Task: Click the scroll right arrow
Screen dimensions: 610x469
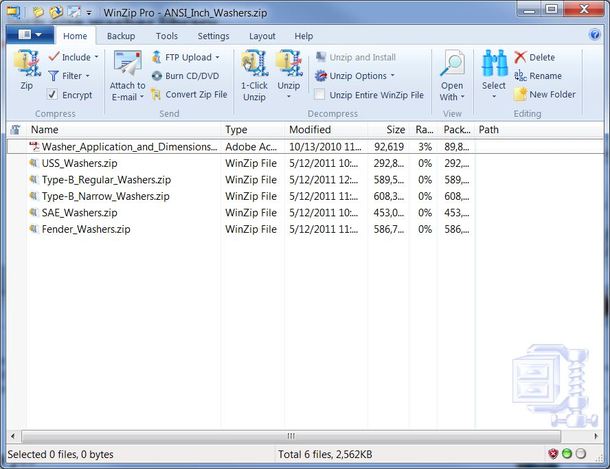Action: pos(596,436)
